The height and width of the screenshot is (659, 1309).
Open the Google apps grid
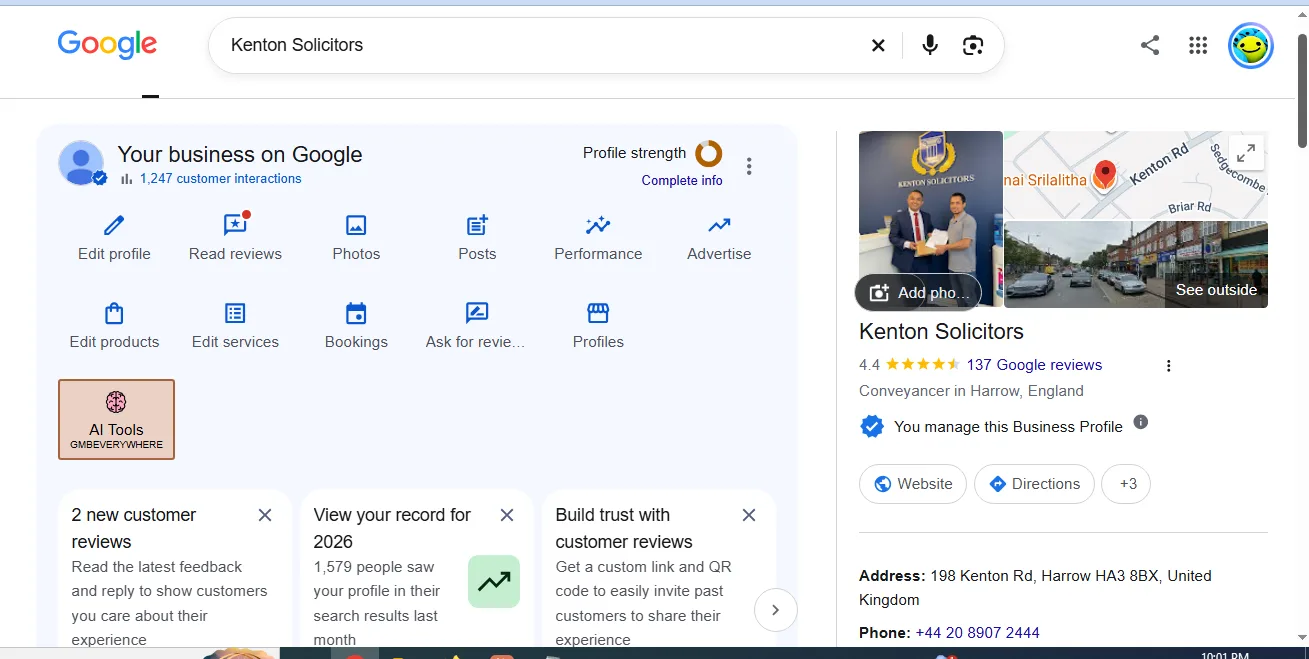[x=1198, y=45]
